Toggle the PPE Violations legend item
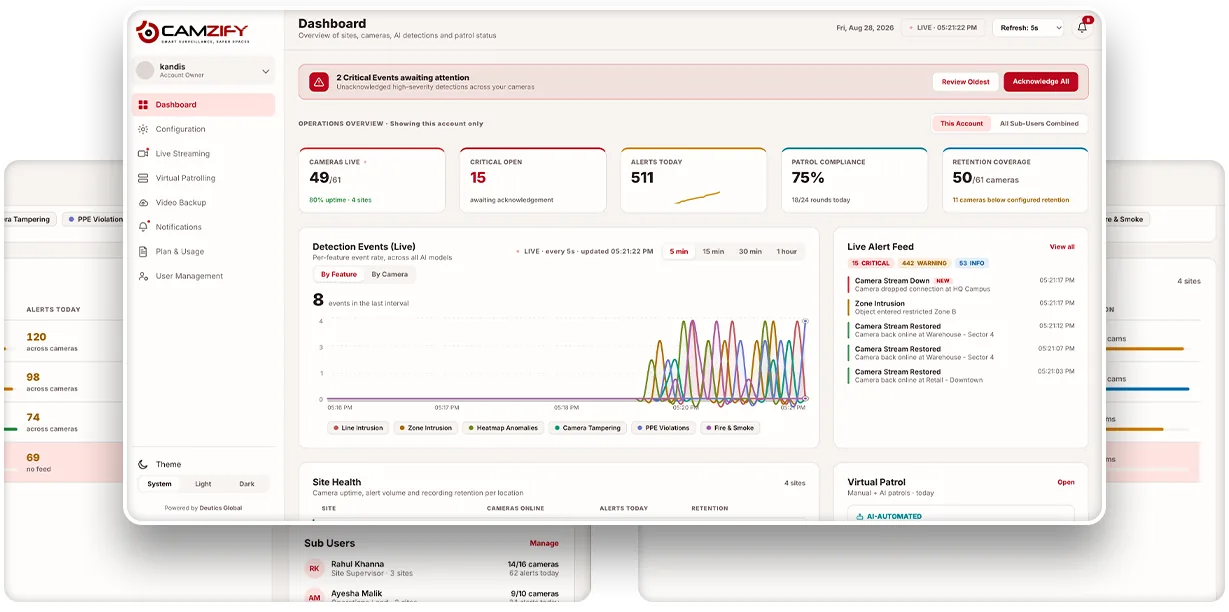The width and height of the screenshot is (1229, 612). point(662,428)
